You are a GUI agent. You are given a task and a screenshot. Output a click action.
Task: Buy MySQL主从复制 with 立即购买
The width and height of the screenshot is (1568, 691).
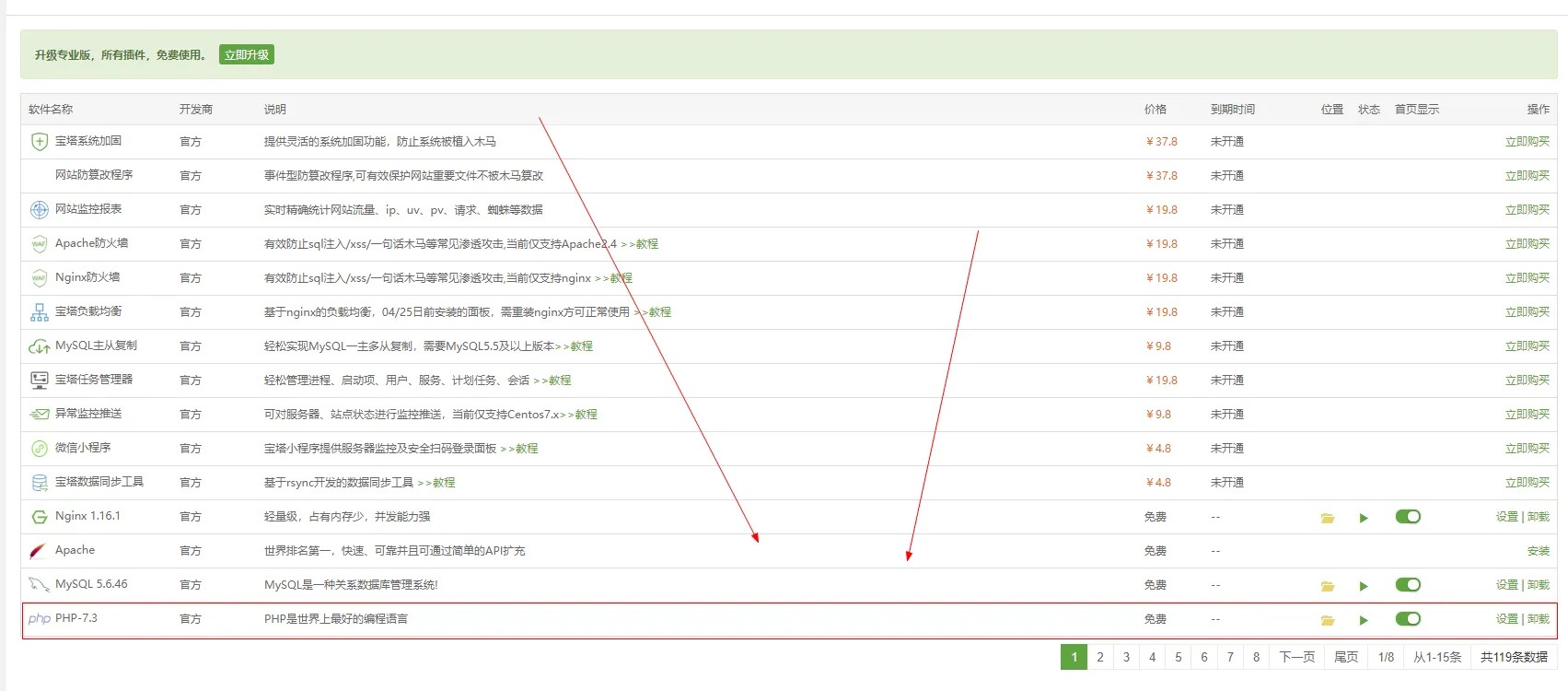(x=1527, y=346)
